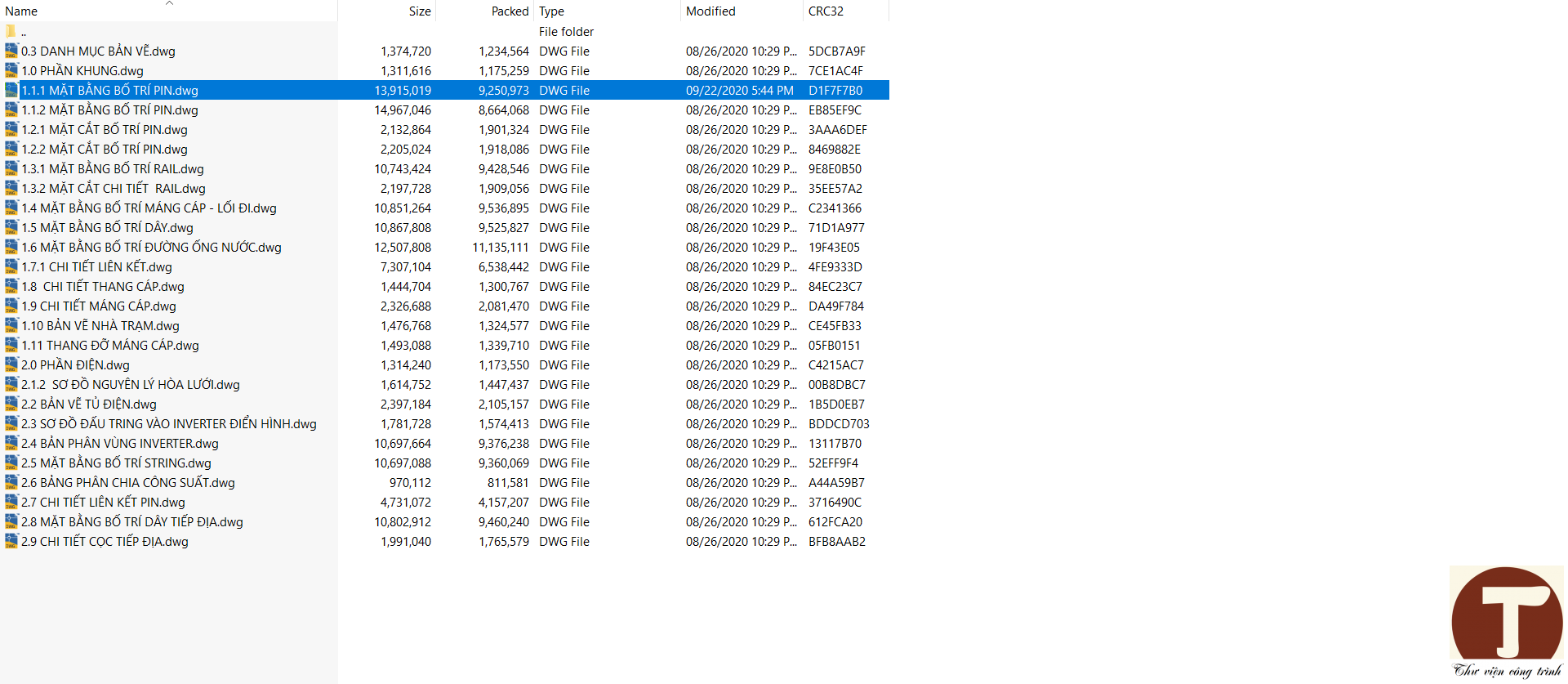Click the icon next to 2.0 PHẦN ĐIỆN.dwg

pyautogui.click(x=11, y=364)
